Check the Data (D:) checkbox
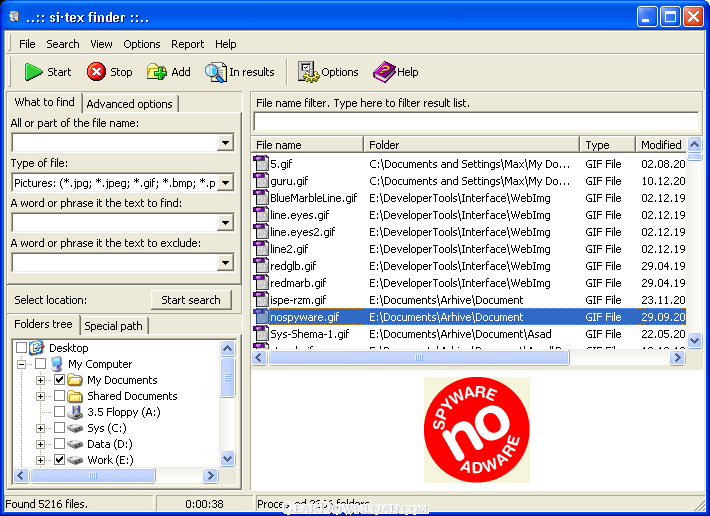This screenshot has height=516, width=710. [59, 444]
